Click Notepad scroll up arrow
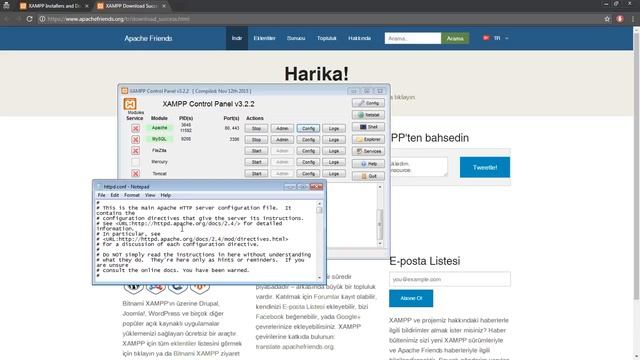The height and width of the screenshot is (360, 640). pyautogui.click(x=319, y=203)
